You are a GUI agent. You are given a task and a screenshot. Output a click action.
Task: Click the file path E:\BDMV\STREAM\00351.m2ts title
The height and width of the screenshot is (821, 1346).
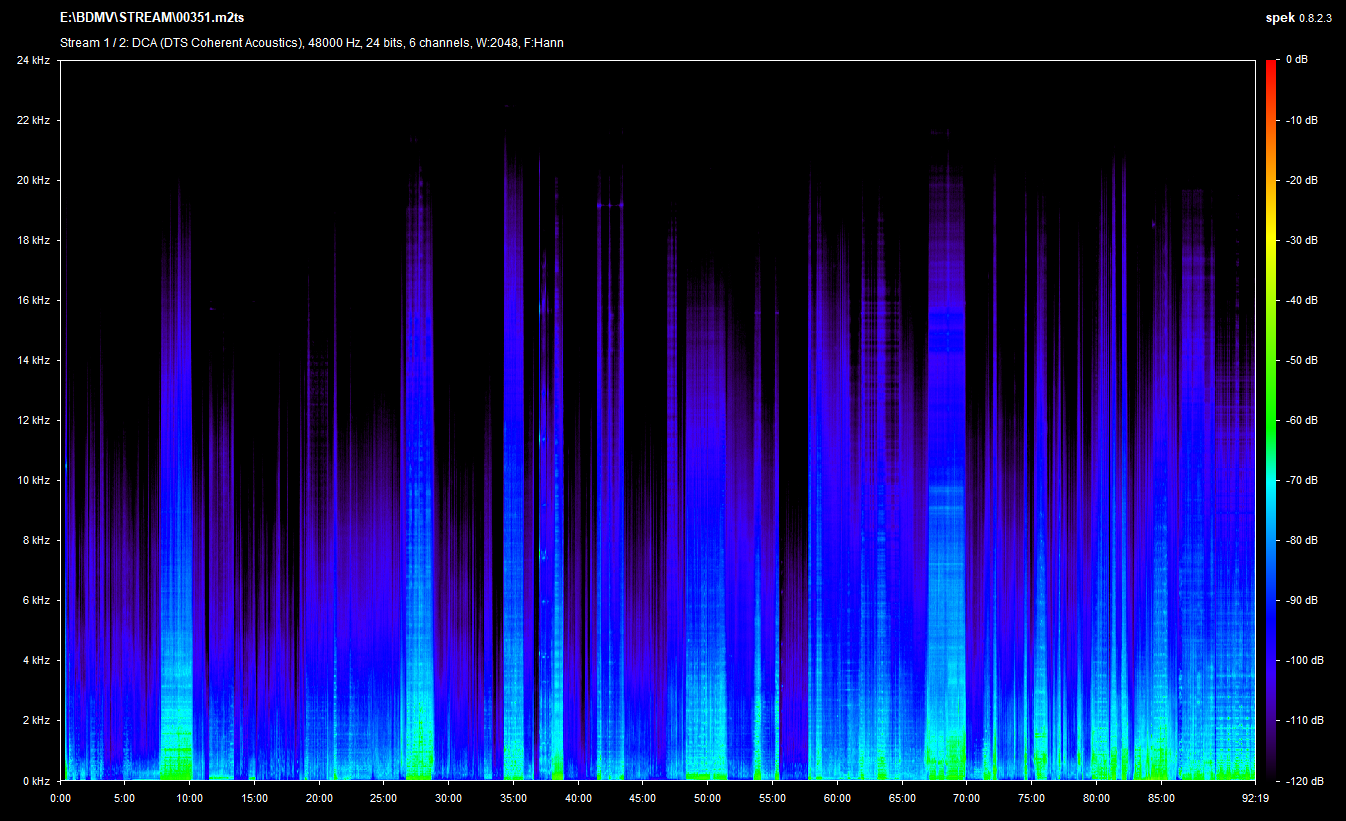click(151, 18)
